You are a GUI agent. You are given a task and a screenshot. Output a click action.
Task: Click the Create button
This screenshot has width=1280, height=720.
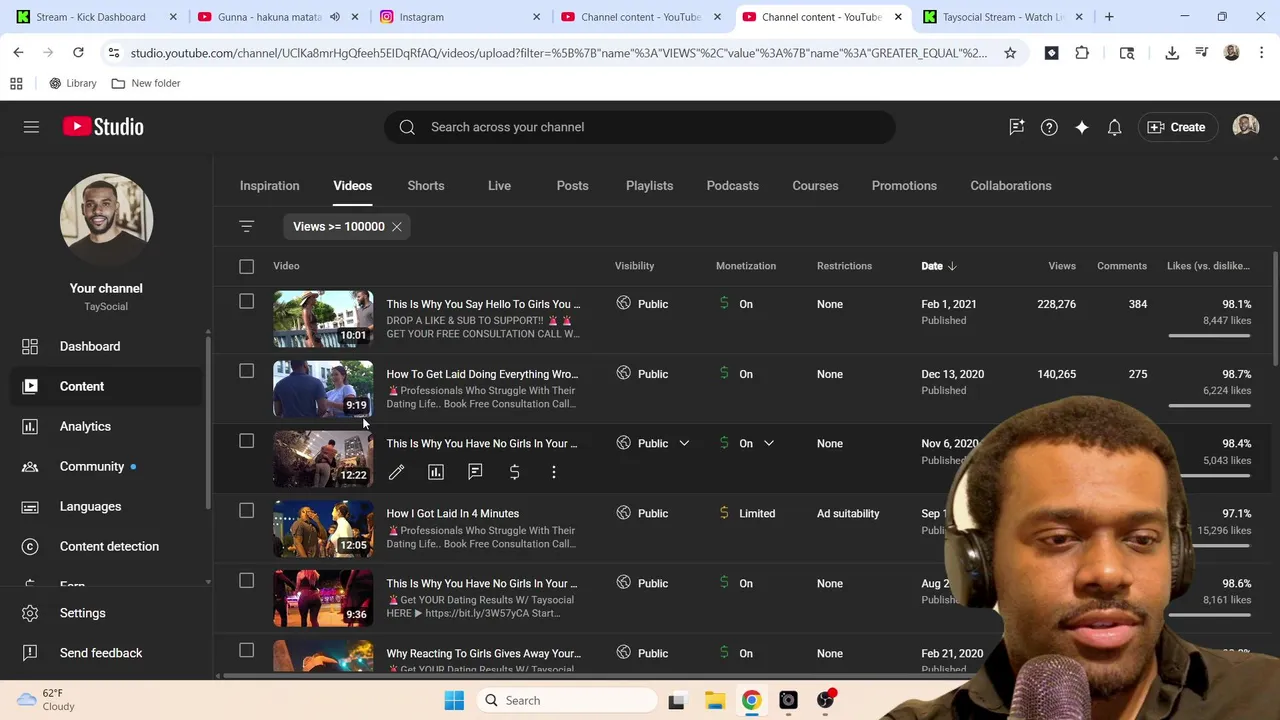tap(1176, 127)
